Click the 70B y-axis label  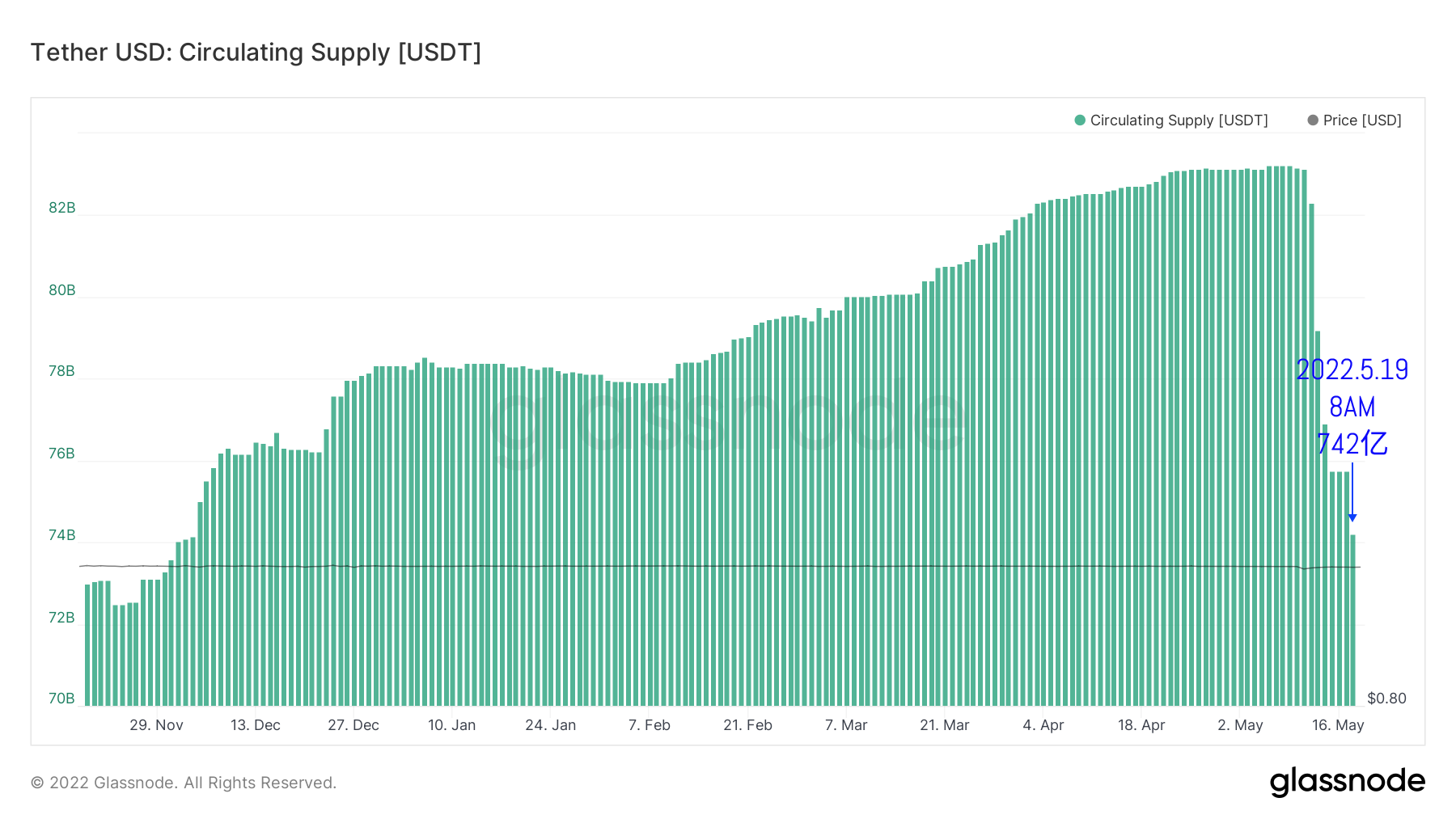click(62, 699)
